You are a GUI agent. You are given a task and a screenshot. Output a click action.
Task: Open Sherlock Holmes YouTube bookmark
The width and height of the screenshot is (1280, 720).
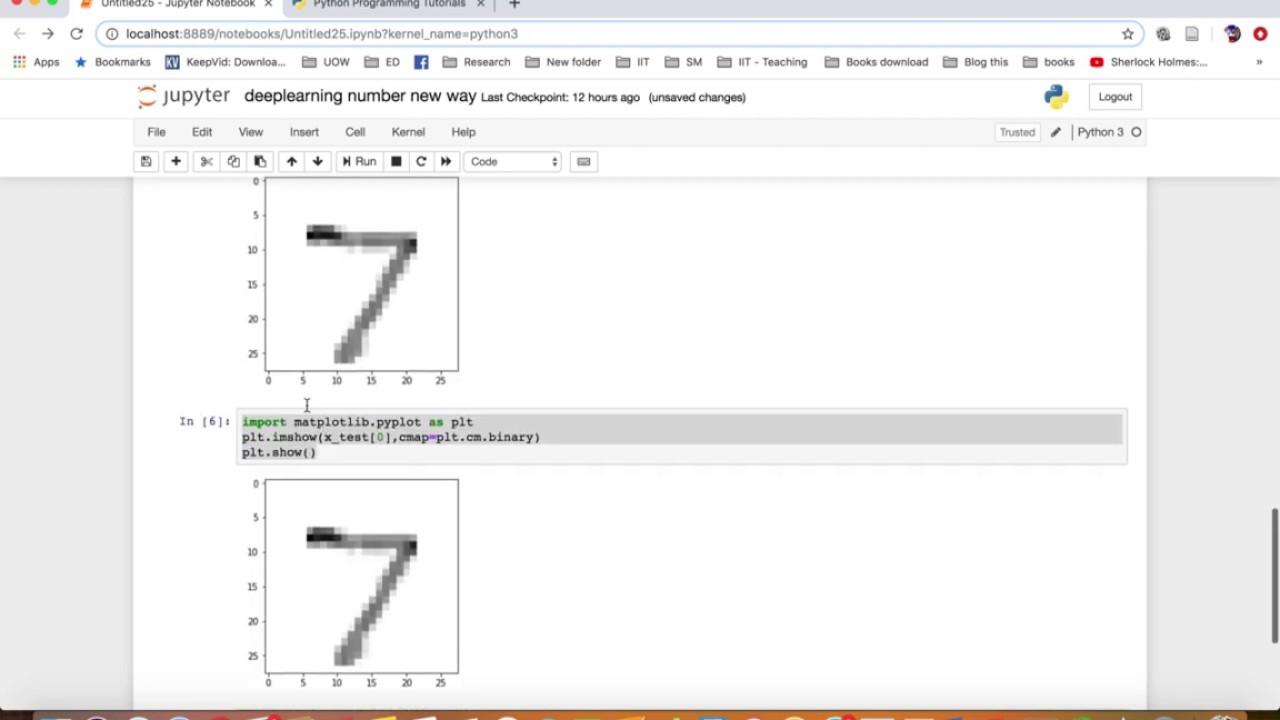pos(1148,62)
